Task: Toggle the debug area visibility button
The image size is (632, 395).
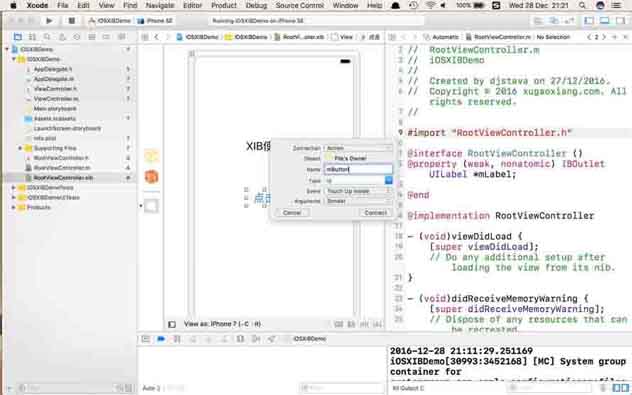Action: click(604, 21)
